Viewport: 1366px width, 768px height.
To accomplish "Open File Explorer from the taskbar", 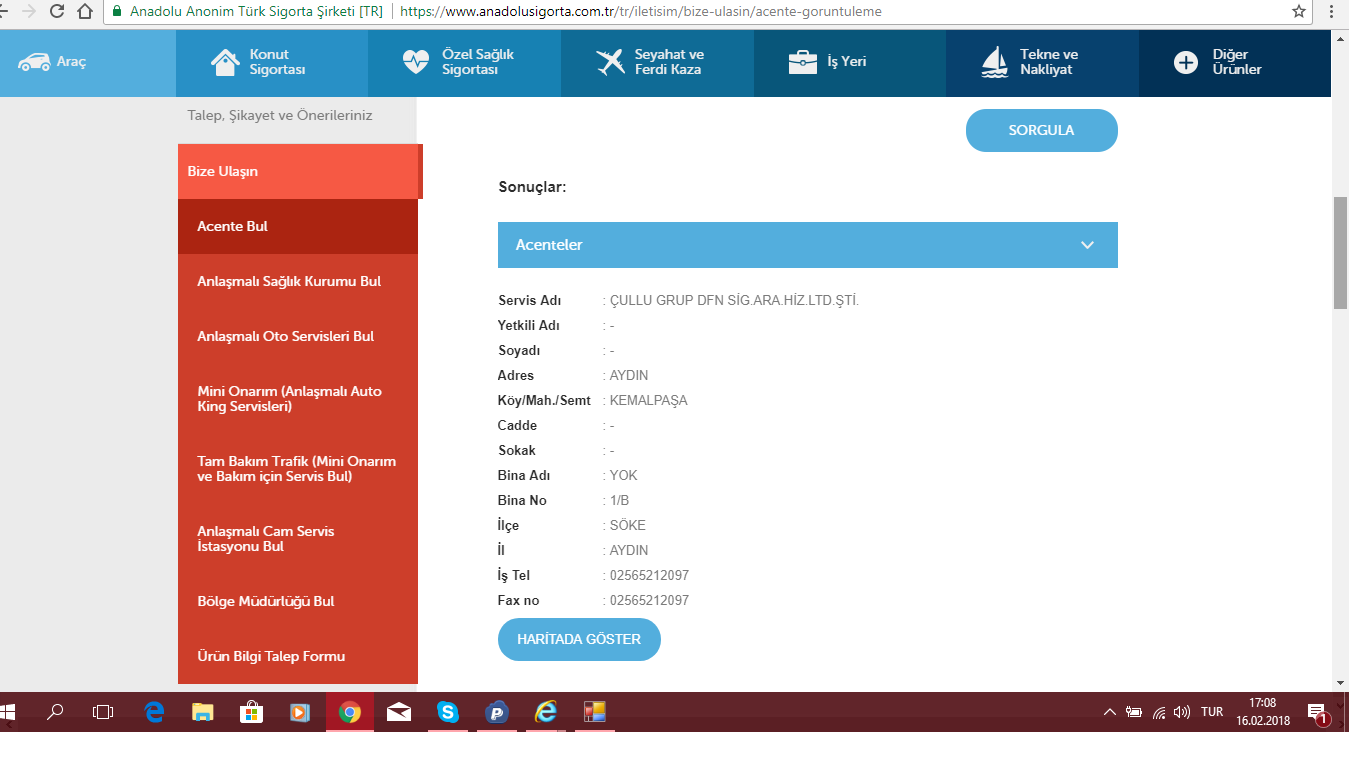I will (x=203, y=712).
